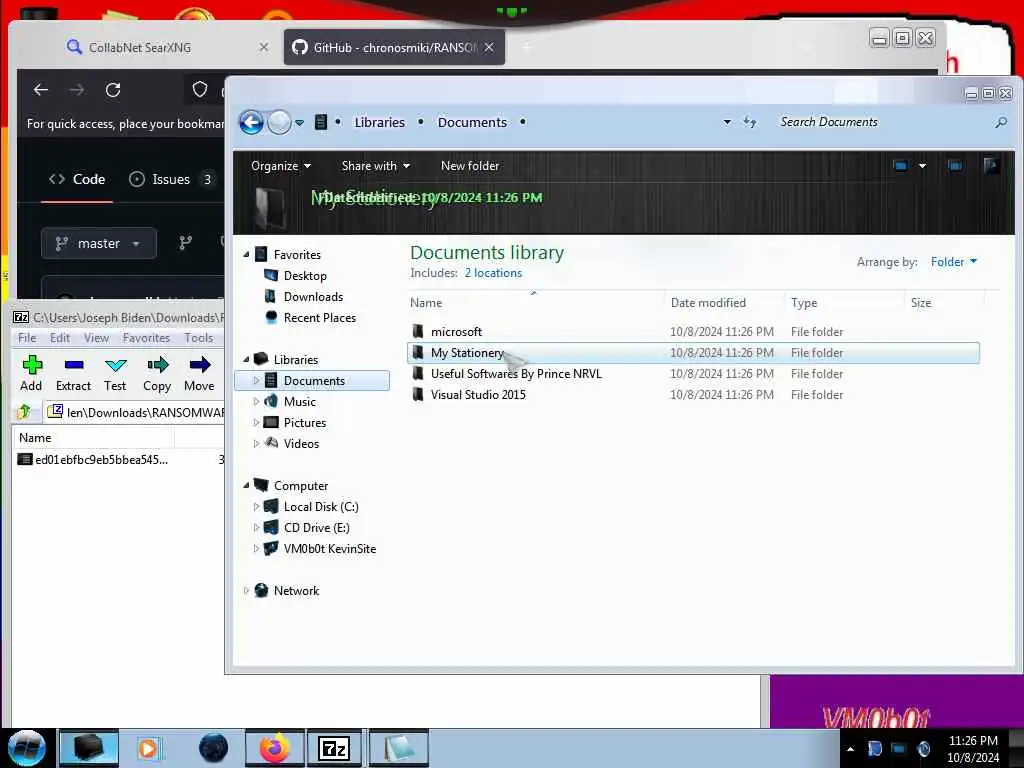Screen dimensions: 1024x768
Task: Open the master branch dropdown on GitHub
Action: click(99, 244)
